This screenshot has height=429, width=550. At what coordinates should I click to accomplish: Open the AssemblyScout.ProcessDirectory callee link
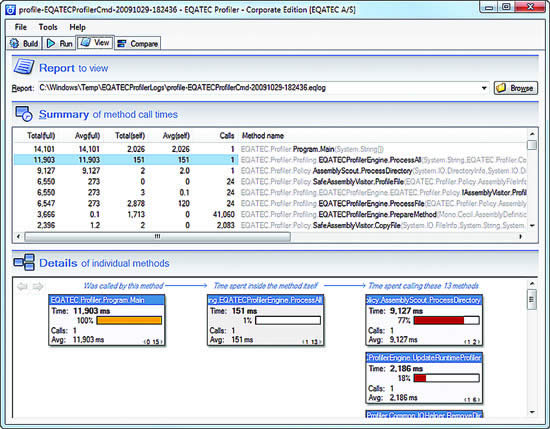tap(423, 300)
